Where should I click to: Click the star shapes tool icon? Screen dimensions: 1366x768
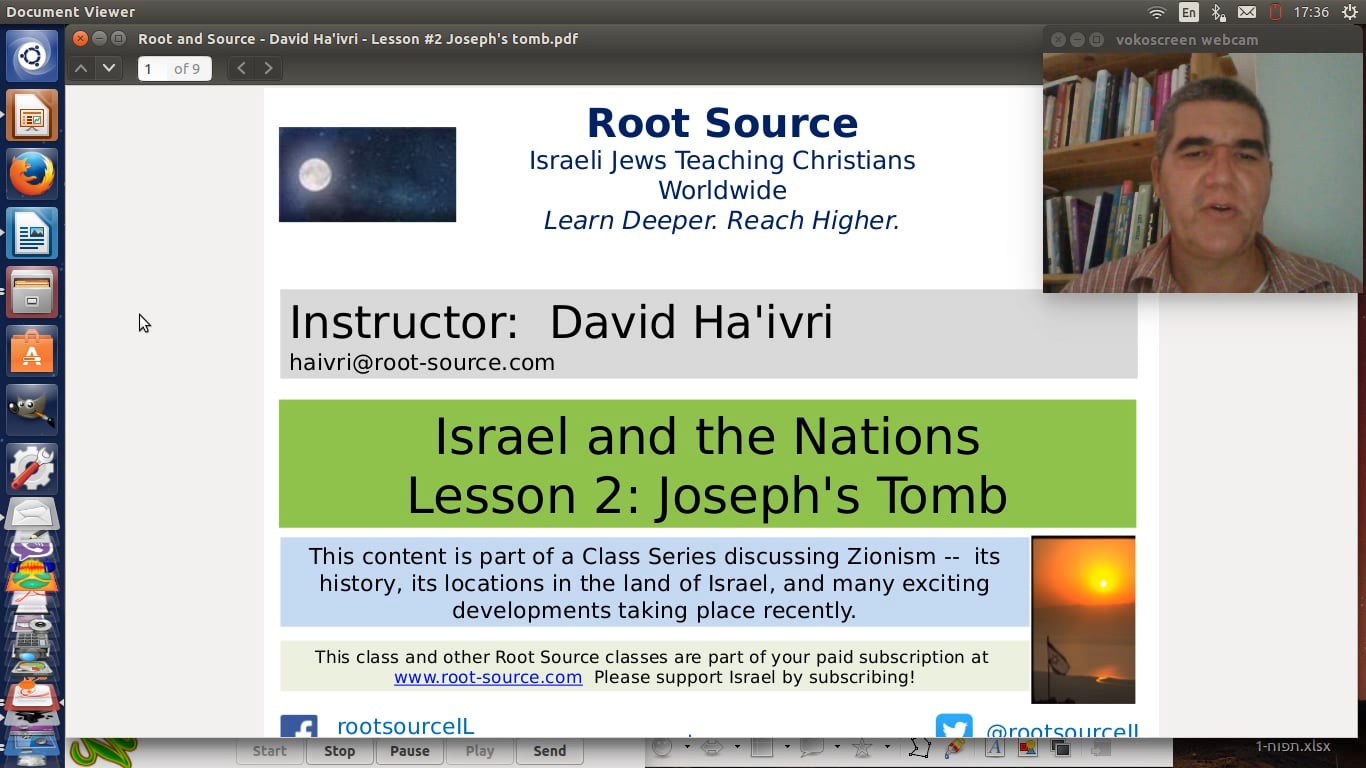862,747
